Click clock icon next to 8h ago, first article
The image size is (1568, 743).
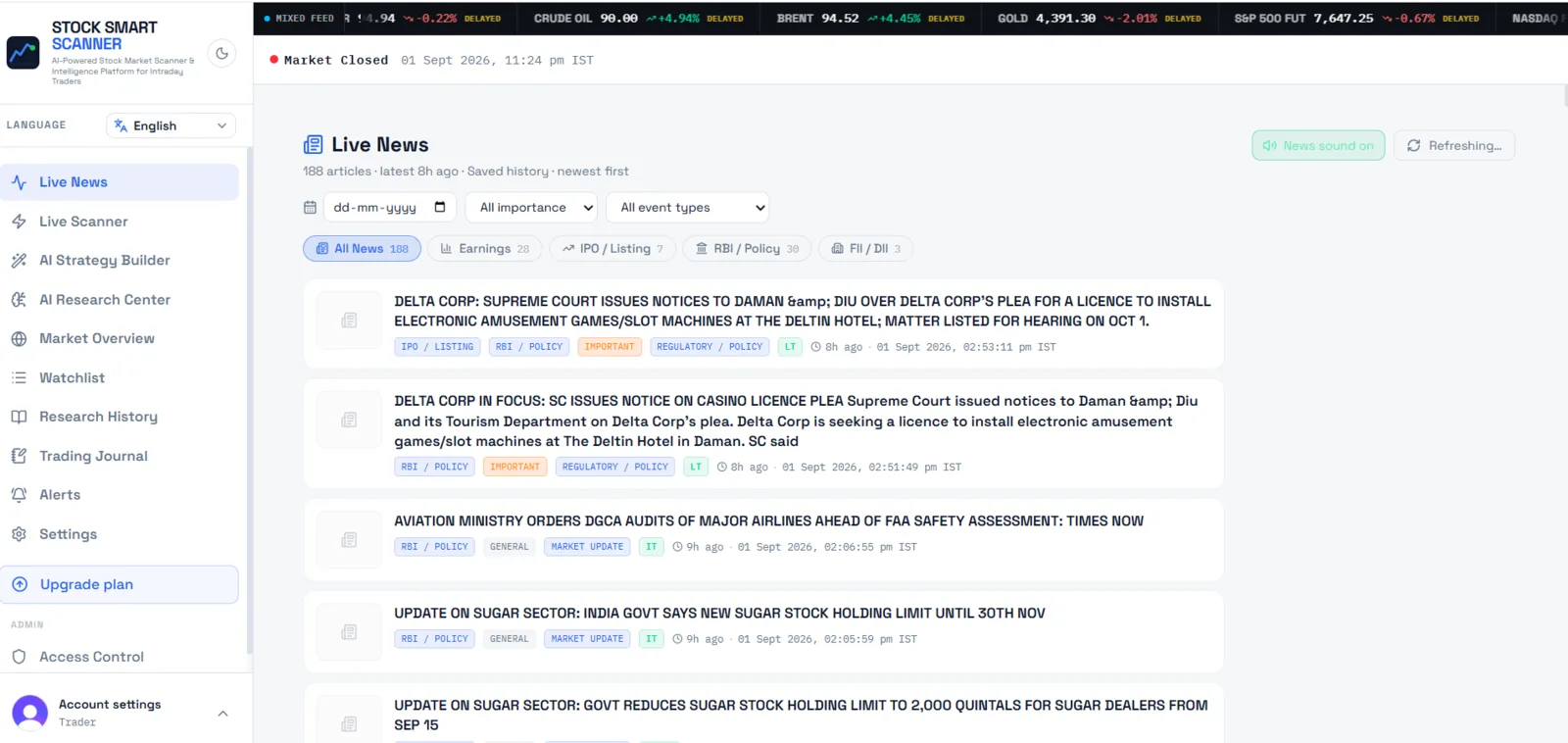[x=815, y=347]
